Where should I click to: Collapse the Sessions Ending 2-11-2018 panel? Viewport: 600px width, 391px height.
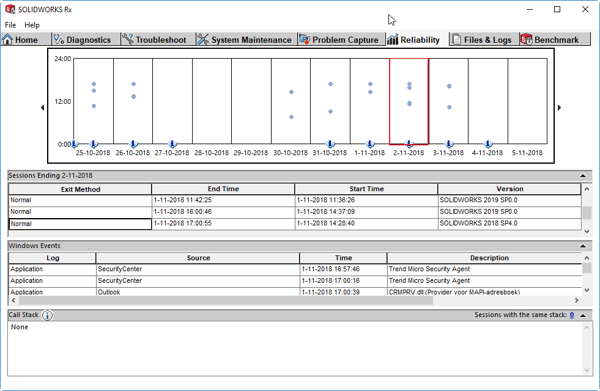click(583, 176)
